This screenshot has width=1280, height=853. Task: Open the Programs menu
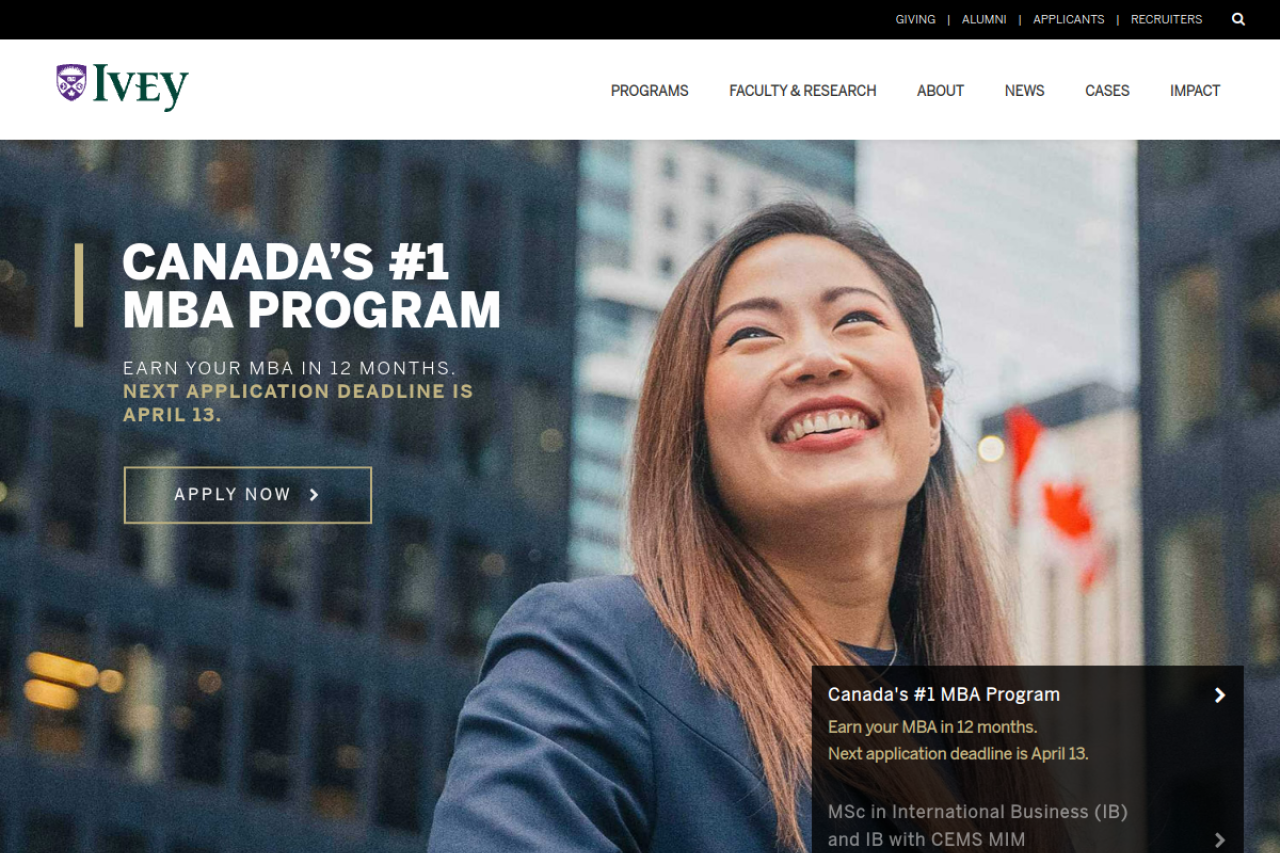[x=650, y=91]
